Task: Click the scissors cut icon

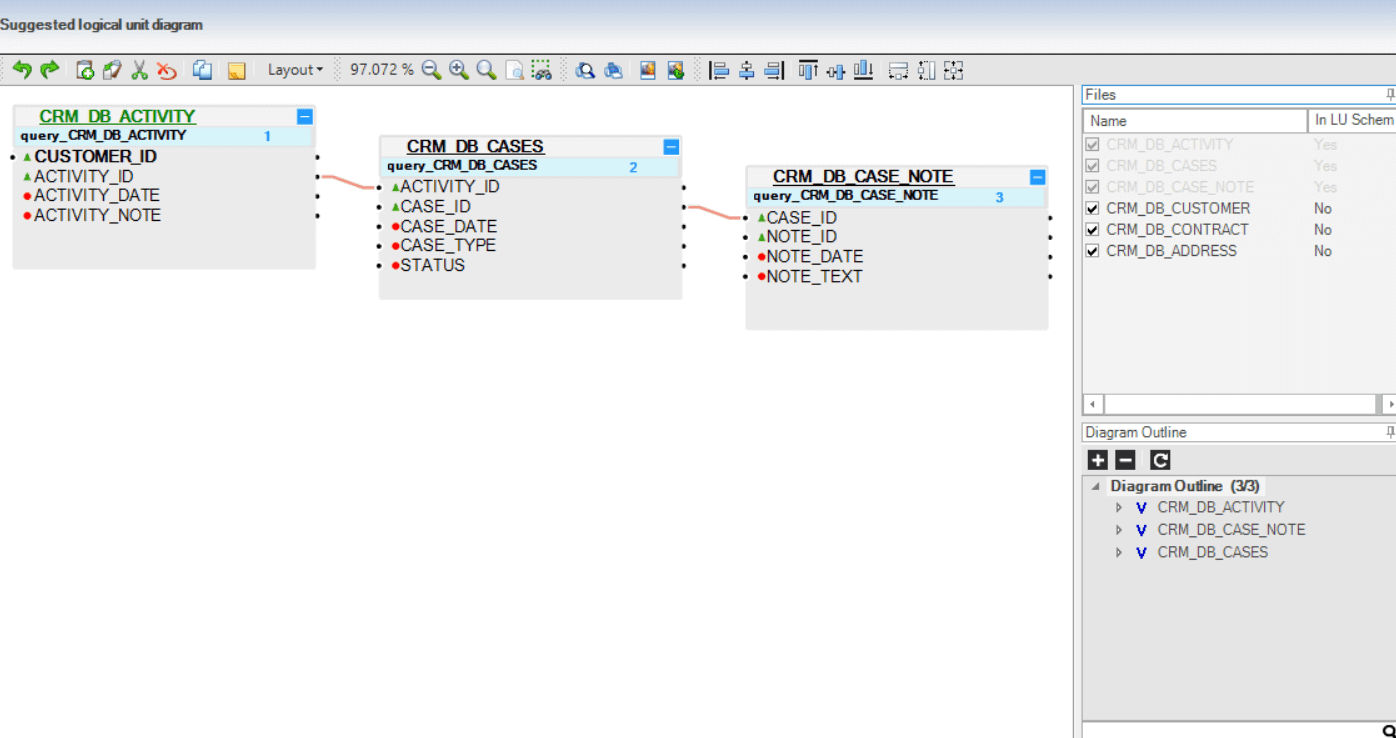Action: [x=140, y=70]
